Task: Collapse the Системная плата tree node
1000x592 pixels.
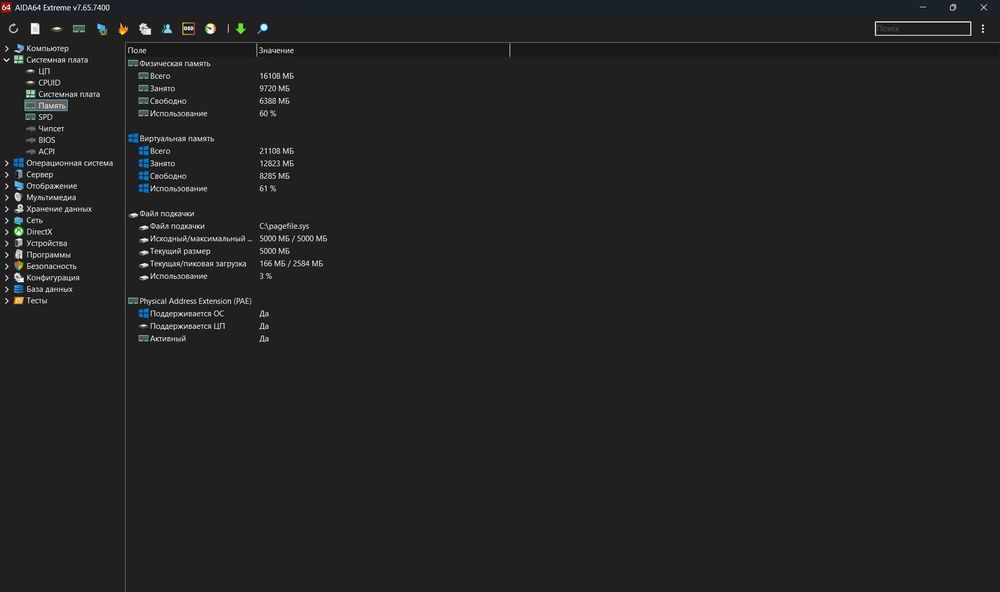Action: tap(7, 60)
